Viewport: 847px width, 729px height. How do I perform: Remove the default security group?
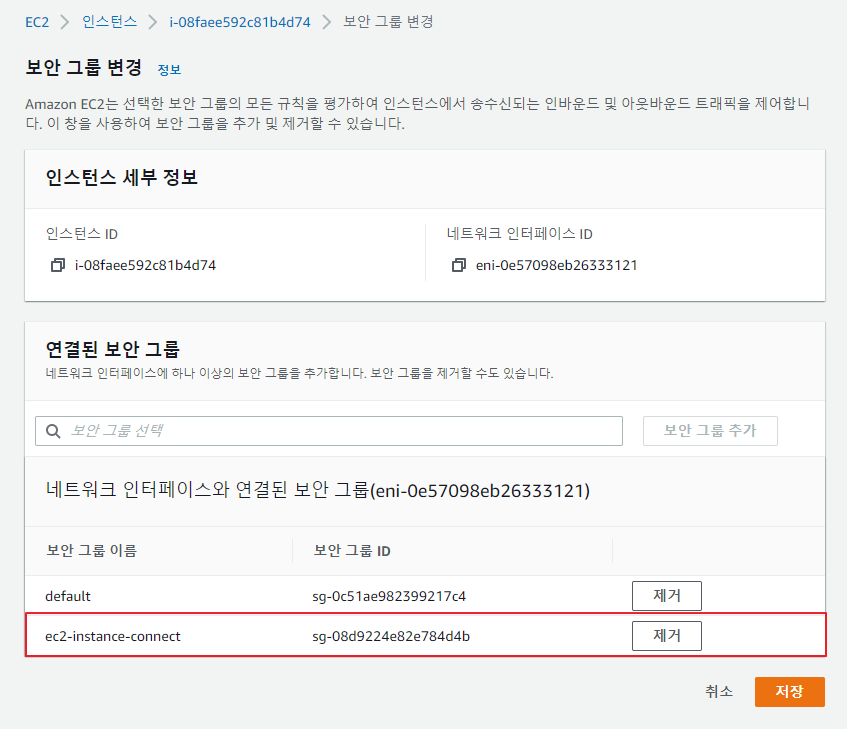click(x=666, y=596)
